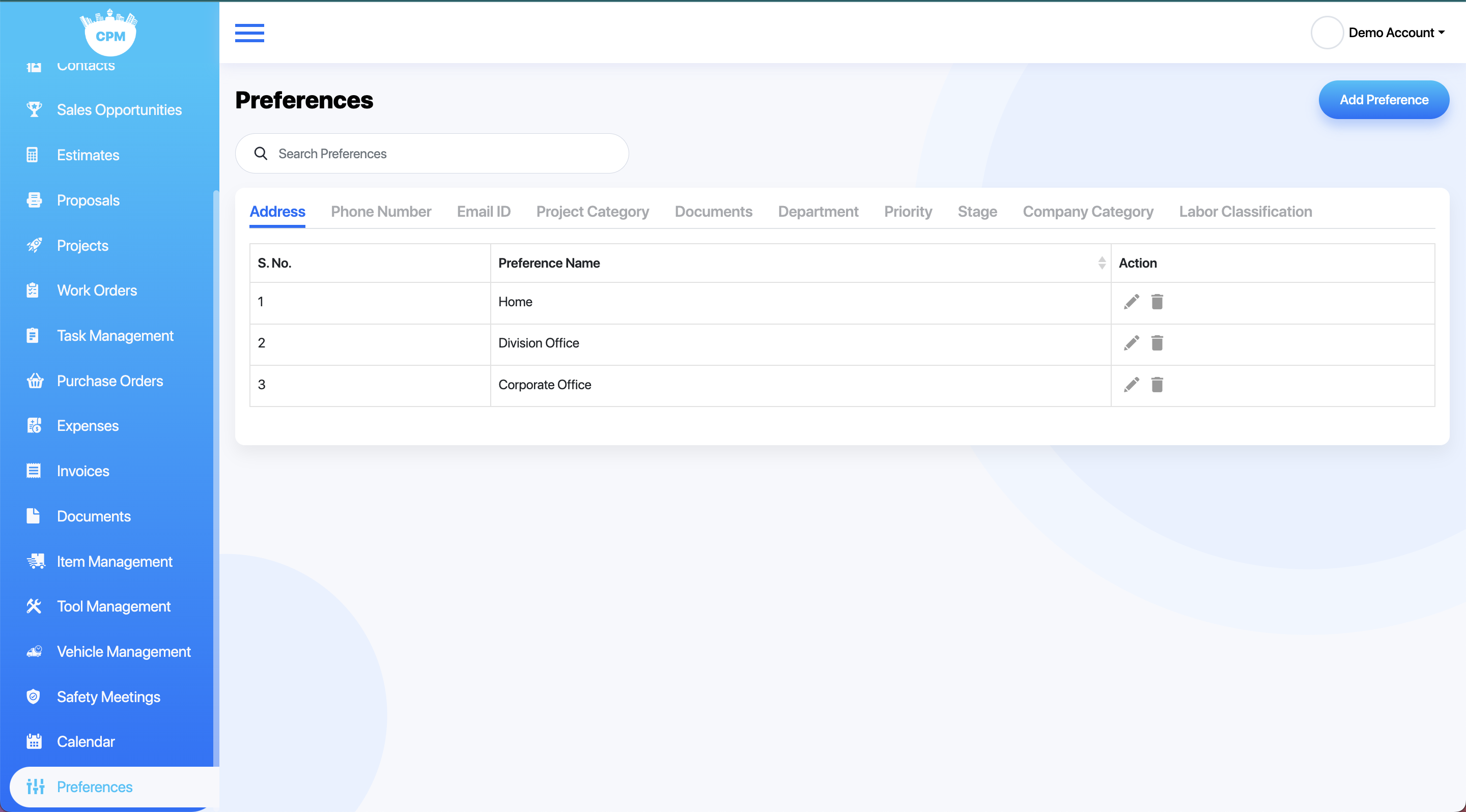1466x812 pixels.
Task: Click the Division Office name cell
Action: pyautogui.click(x=800, y=343)
